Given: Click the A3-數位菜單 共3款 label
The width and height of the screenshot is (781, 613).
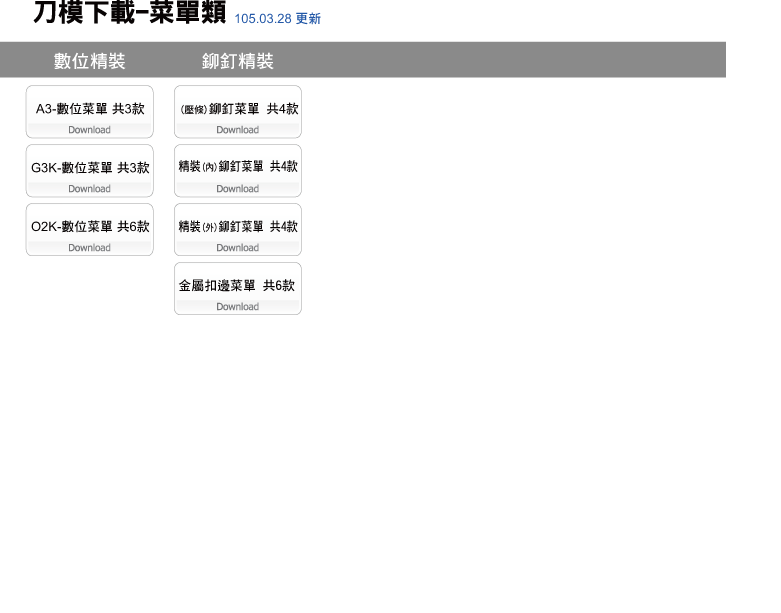Looking at the screenshot, I should 90,109.
